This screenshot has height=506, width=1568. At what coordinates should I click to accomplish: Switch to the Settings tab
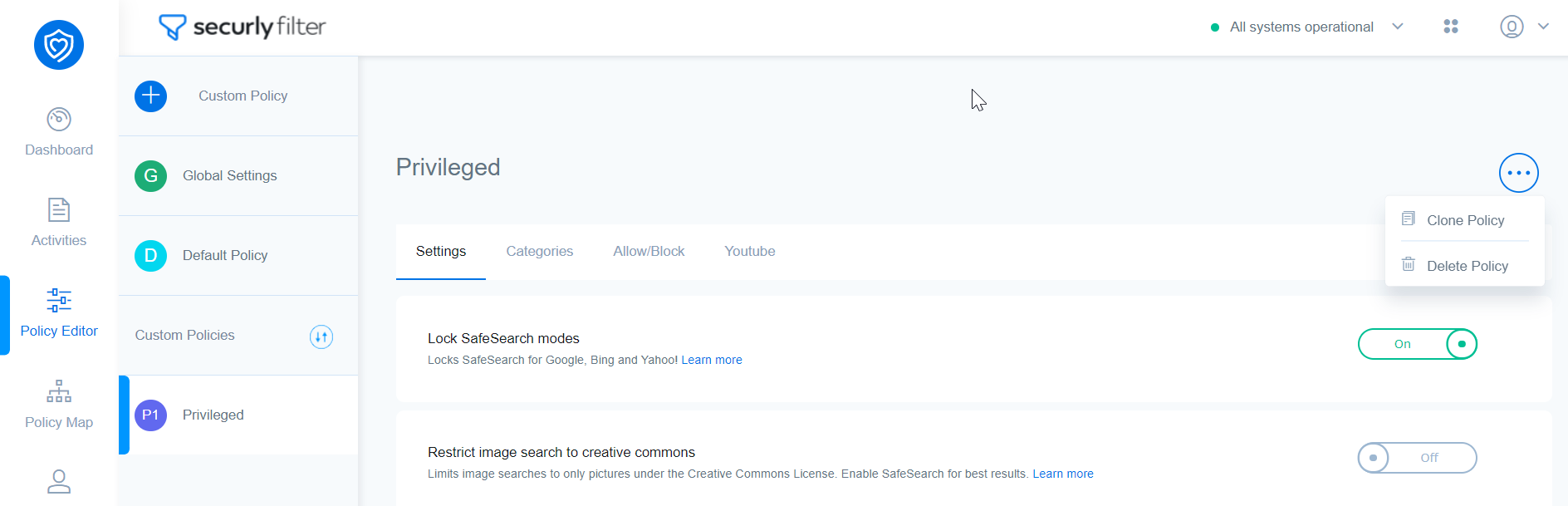tap(441, 252)
